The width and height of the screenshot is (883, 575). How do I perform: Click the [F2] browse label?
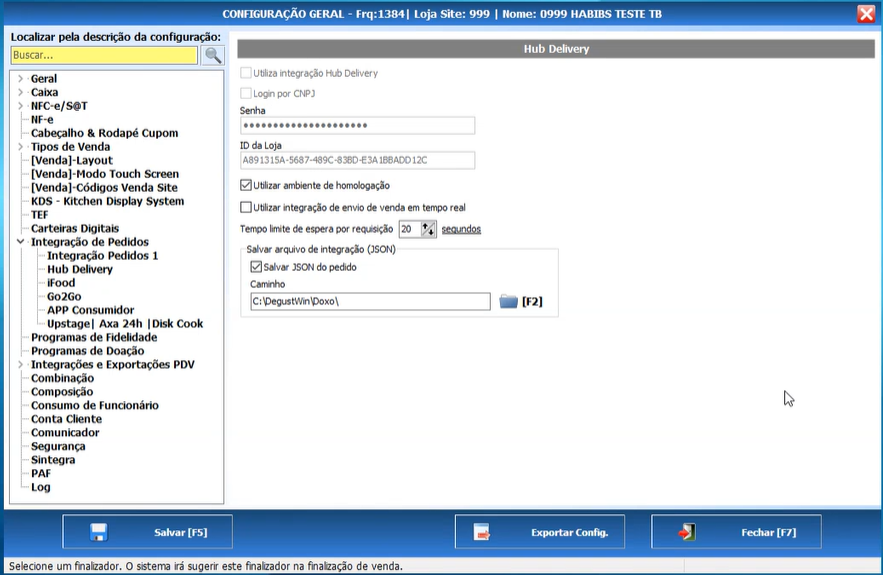pyautogui.click(x=532, y=301)
